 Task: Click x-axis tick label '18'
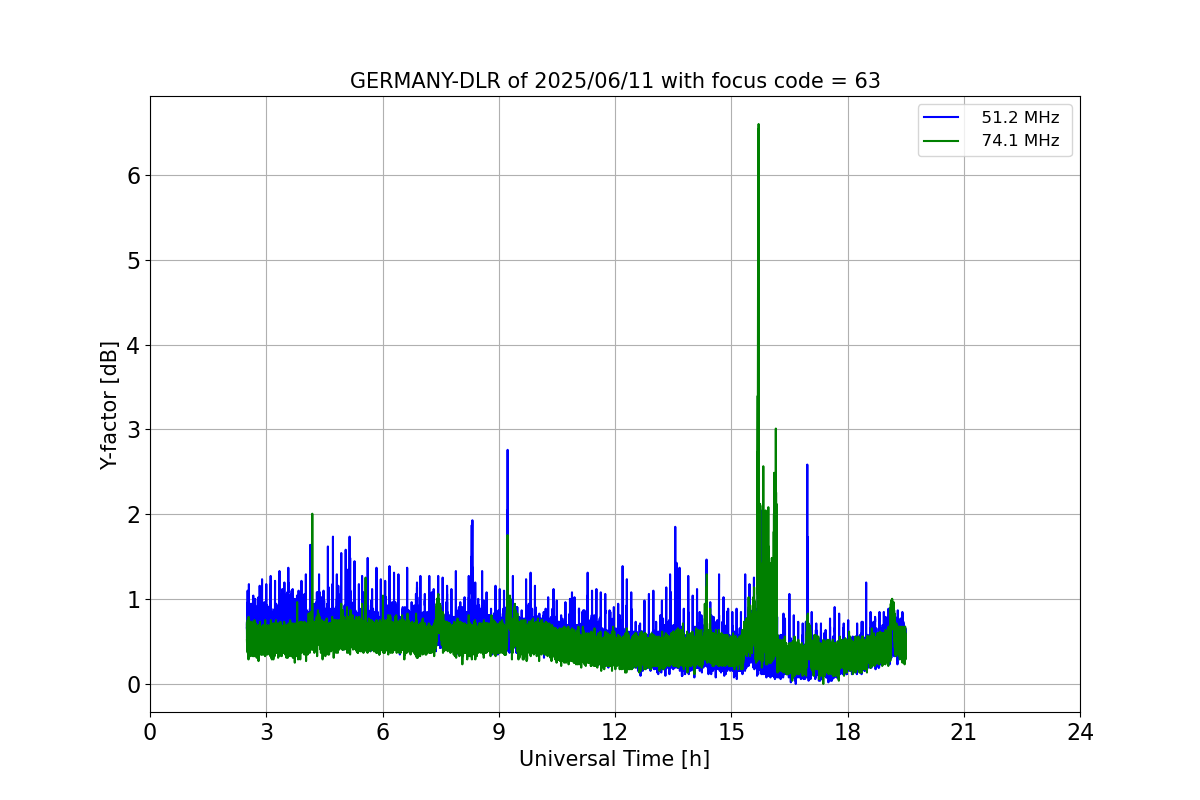click(847, 732)
